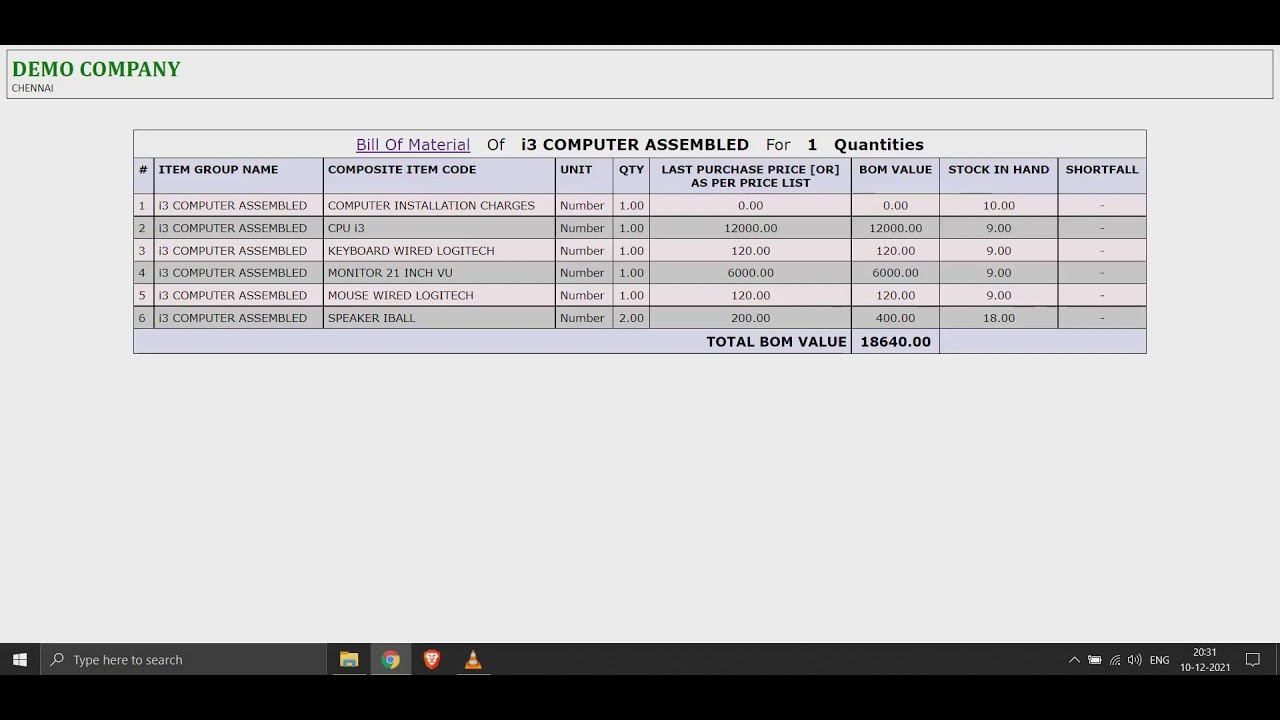Open the network connection icon
The width and height of the screenshot is (1280, 720).
pyautogui.click(x=1115, y=660)
